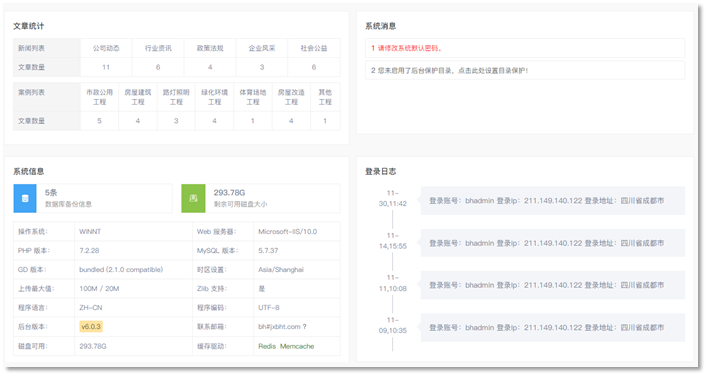Click the MySQL version 5.7.37 value
707x376 pixels.
[x=268, y=250]
